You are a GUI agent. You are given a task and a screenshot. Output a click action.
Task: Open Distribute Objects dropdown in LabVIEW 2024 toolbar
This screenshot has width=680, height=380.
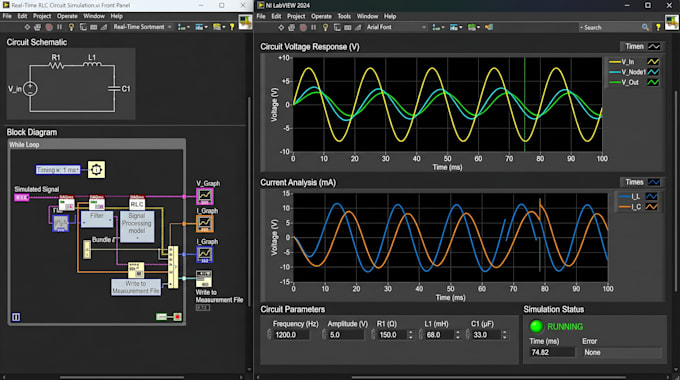(x=456, y=27)
